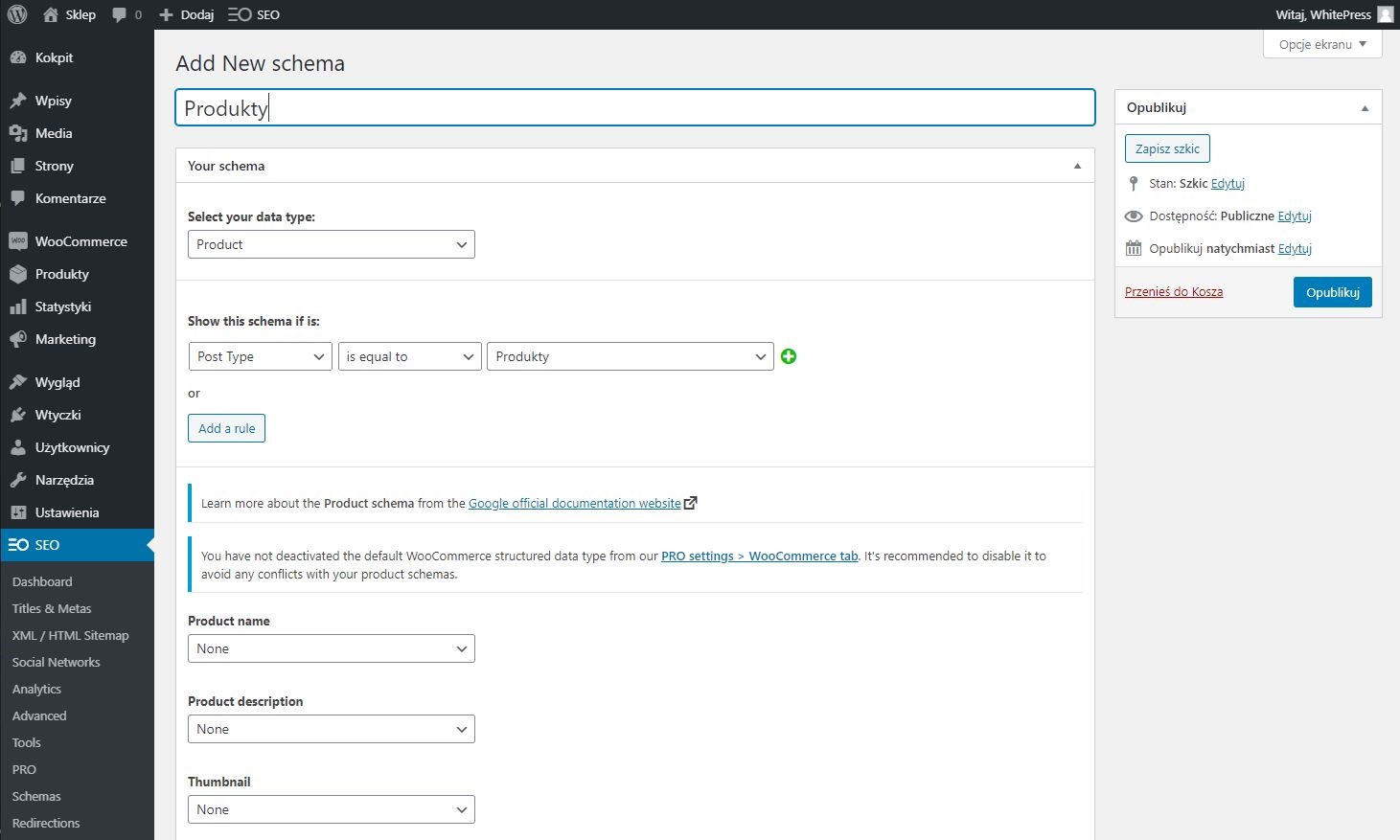Click the Witaj, WhitePress account text

[1323, 14]
